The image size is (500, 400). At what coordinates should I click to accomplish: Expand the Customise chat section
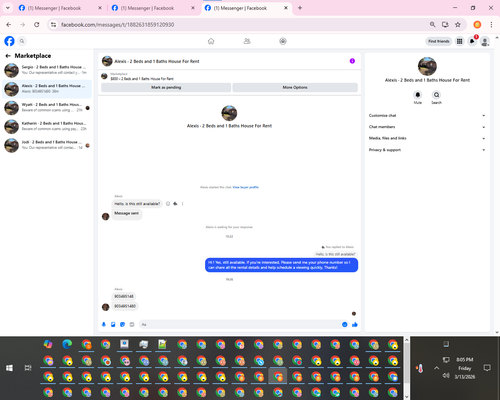tap(427, 116)
